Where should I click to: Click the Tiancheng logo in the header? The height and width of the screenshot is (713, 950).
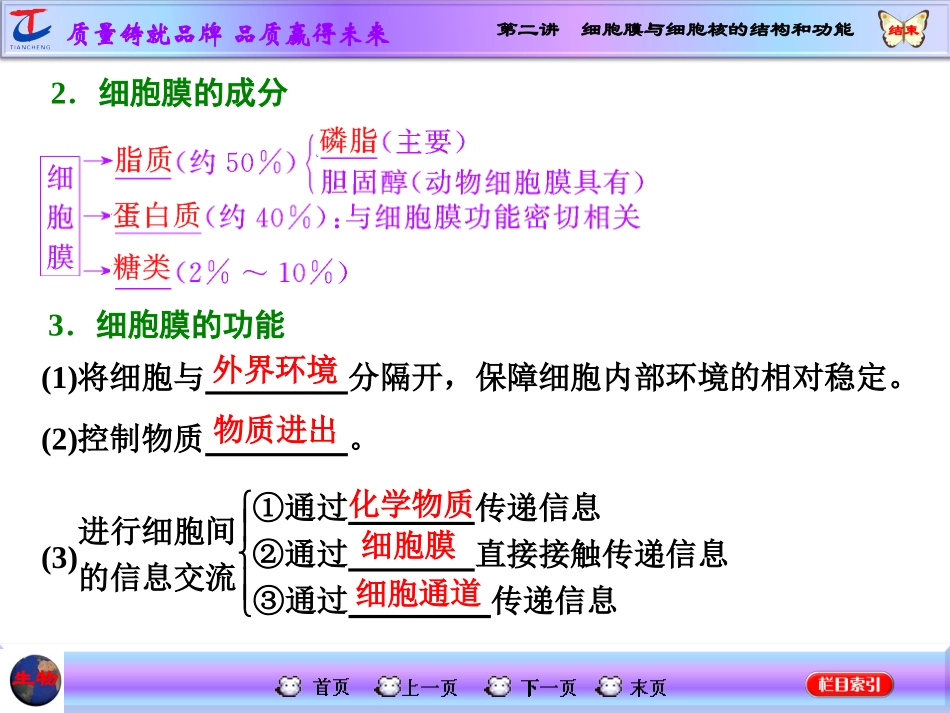[30, 29]
